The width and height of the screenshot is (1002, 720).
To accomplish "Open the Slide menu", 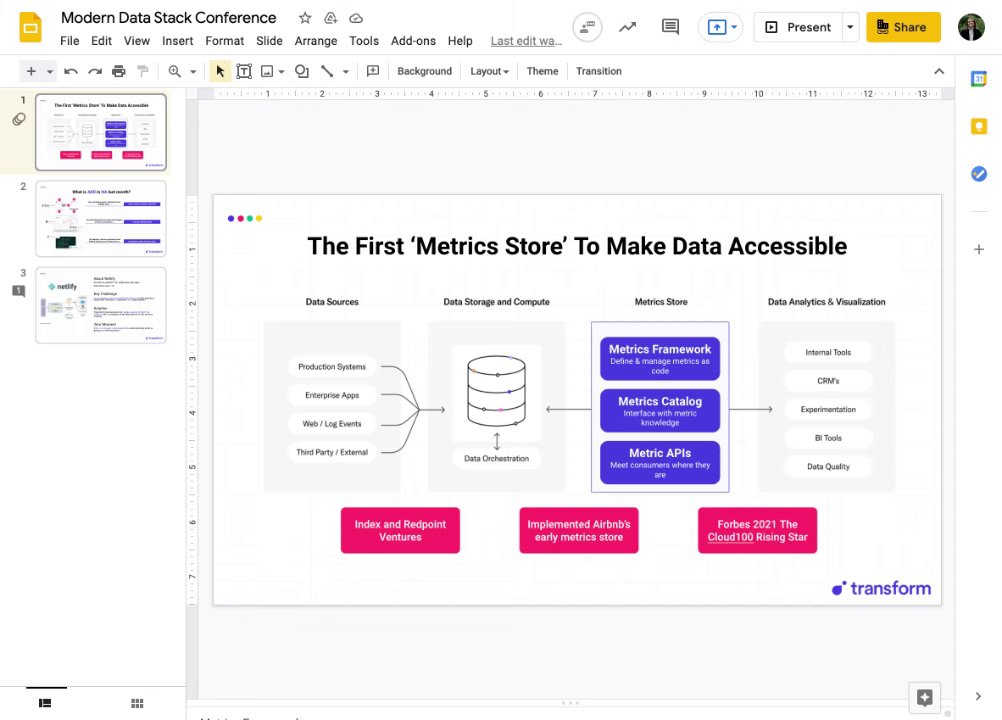I will click(269, 41).
